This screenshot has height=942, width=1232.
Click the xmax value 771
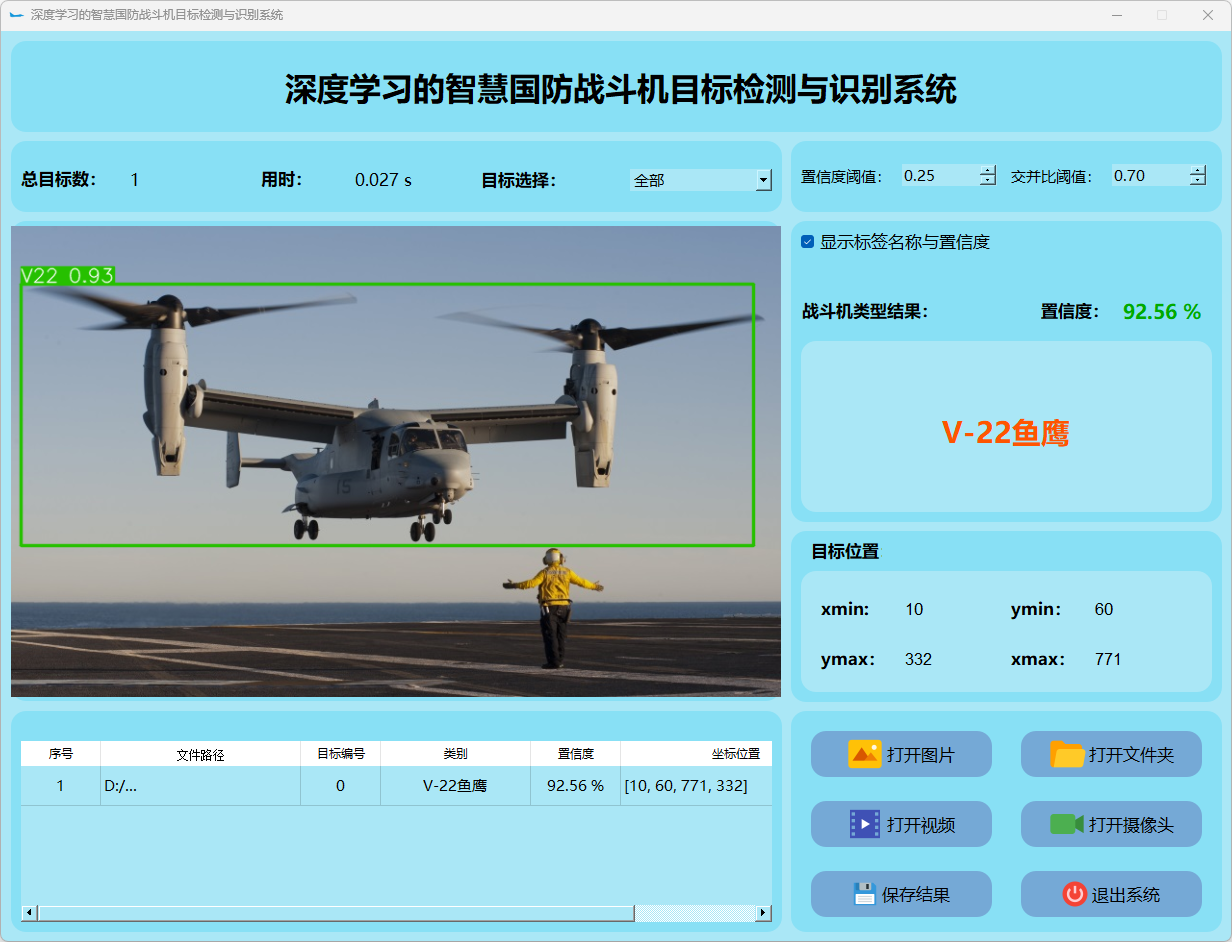click(x=1108, y=659)
